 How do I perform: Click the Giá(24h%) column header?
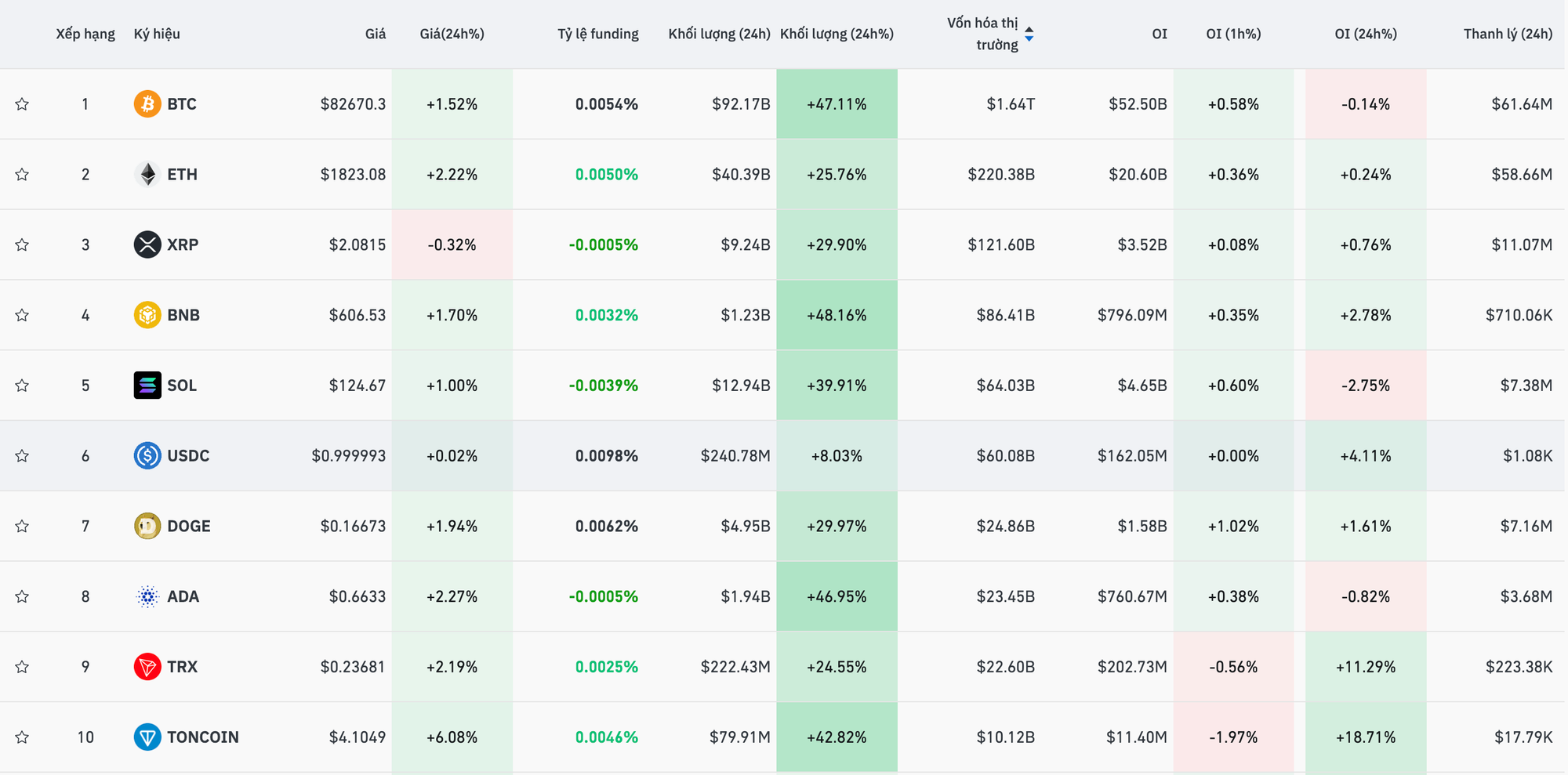coord(452,34)
